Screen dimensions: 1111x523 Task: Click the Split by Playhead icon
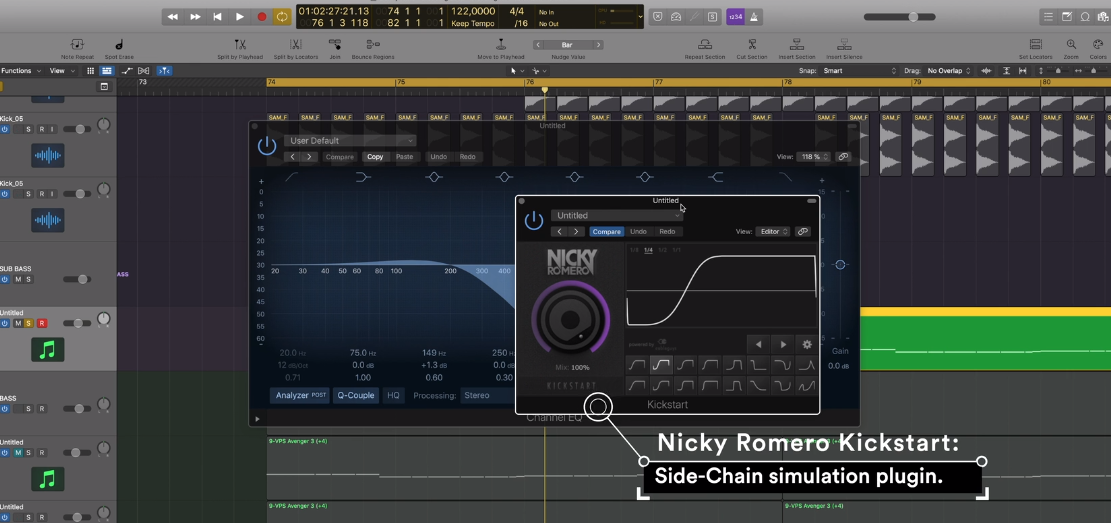[x=239, y=45]
